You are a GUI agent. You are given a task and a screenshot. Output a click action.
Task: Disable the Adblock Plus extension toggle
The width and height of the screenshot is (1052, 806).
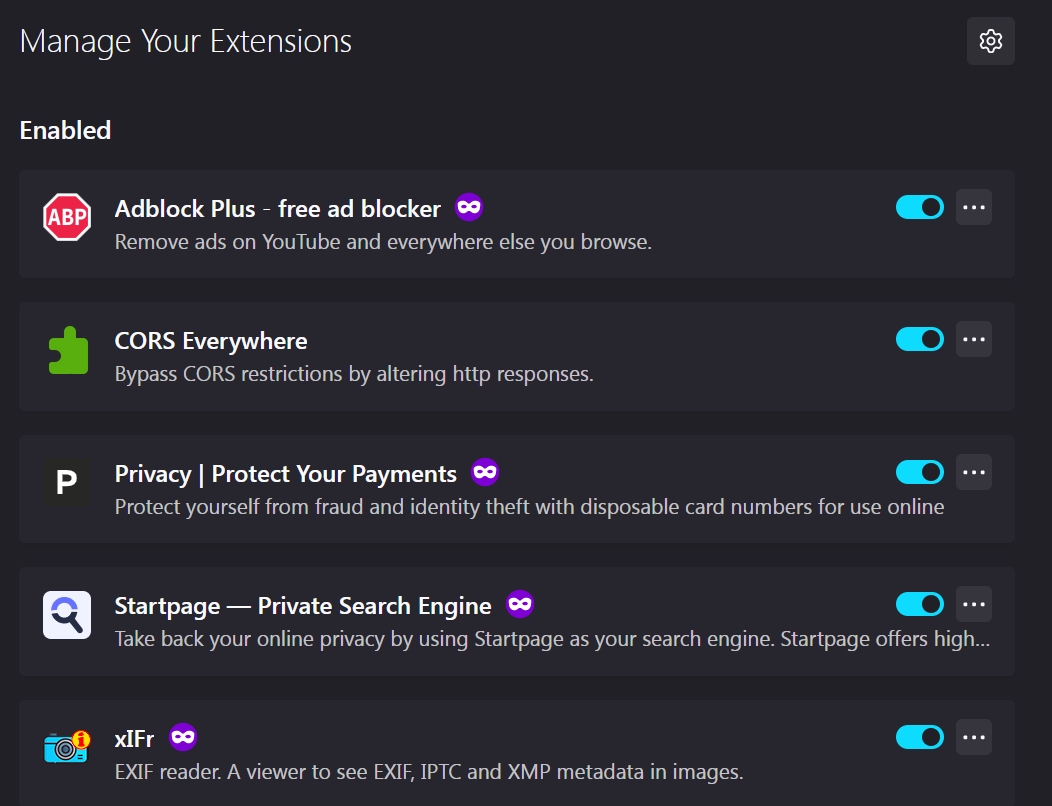[x=920, y=207]
